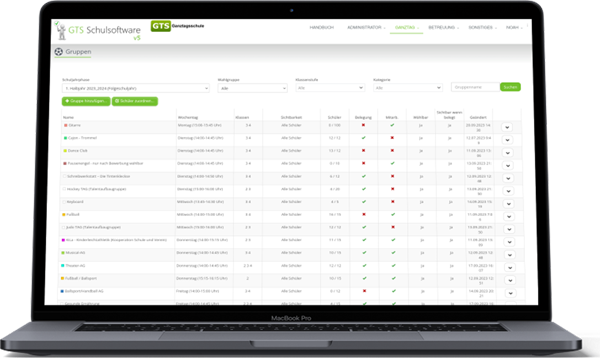Click the red Belegung cross in Gitarre row
This screenshot has width=600, height=360.
tap(363, 125)
